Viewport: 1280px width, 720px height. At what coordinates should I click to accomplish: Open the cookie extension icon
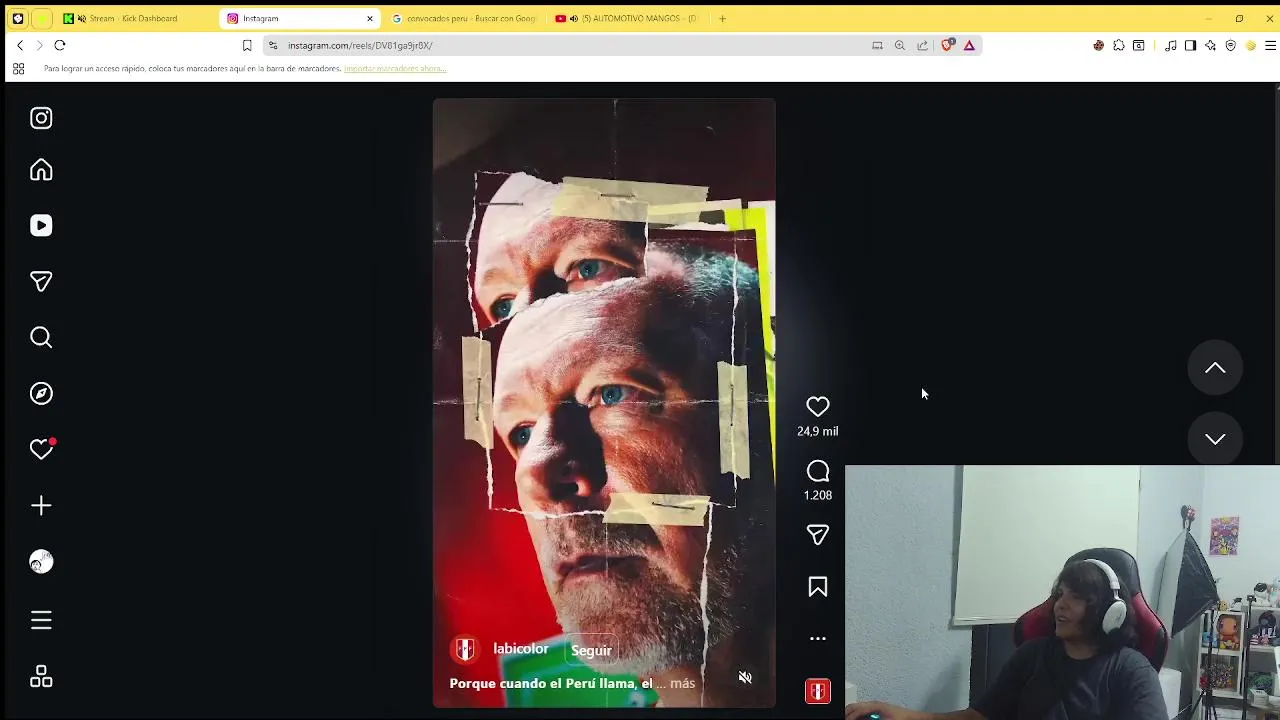(x=1099, y=45)
